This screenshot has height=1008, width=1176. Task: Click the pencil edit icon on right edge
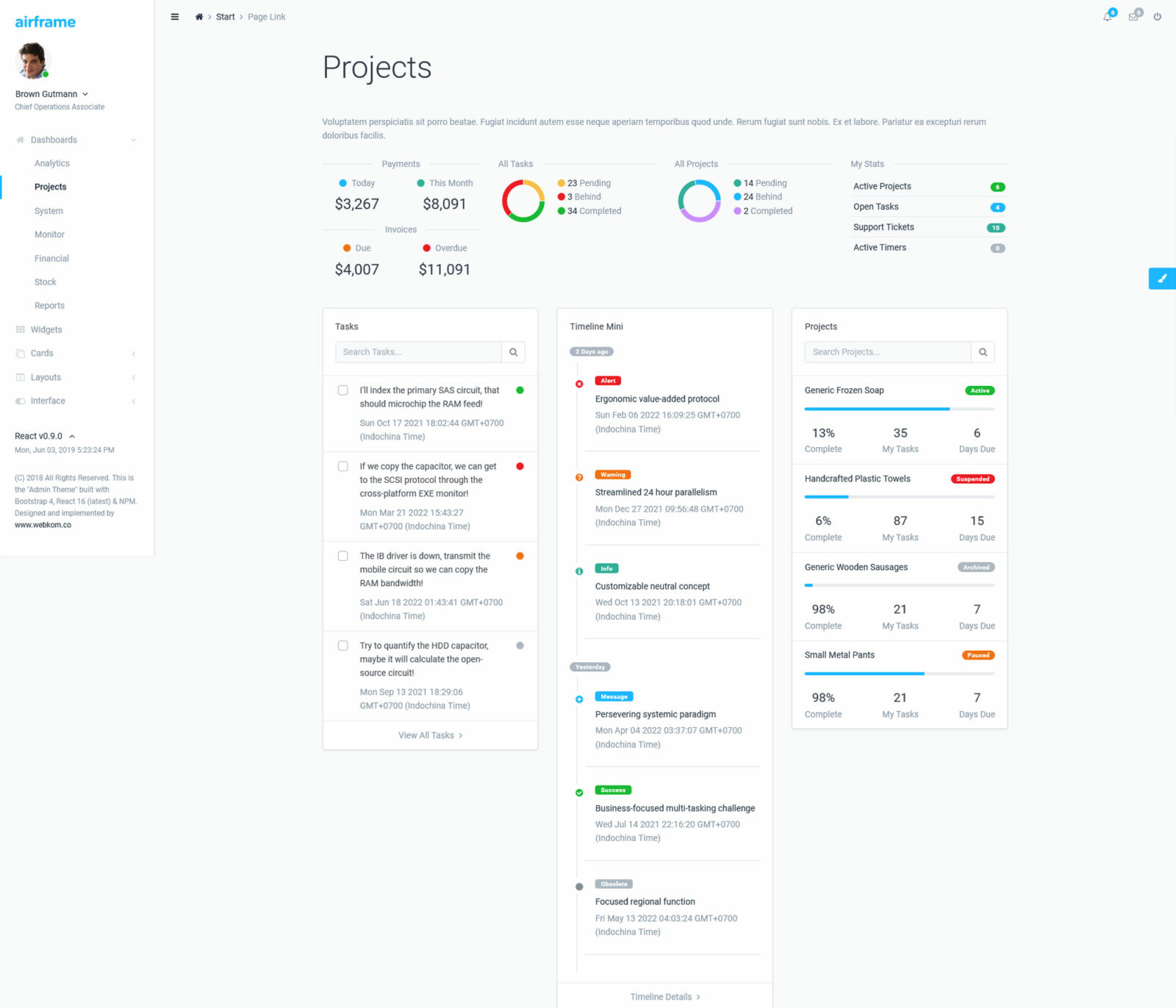point(1162,279)
